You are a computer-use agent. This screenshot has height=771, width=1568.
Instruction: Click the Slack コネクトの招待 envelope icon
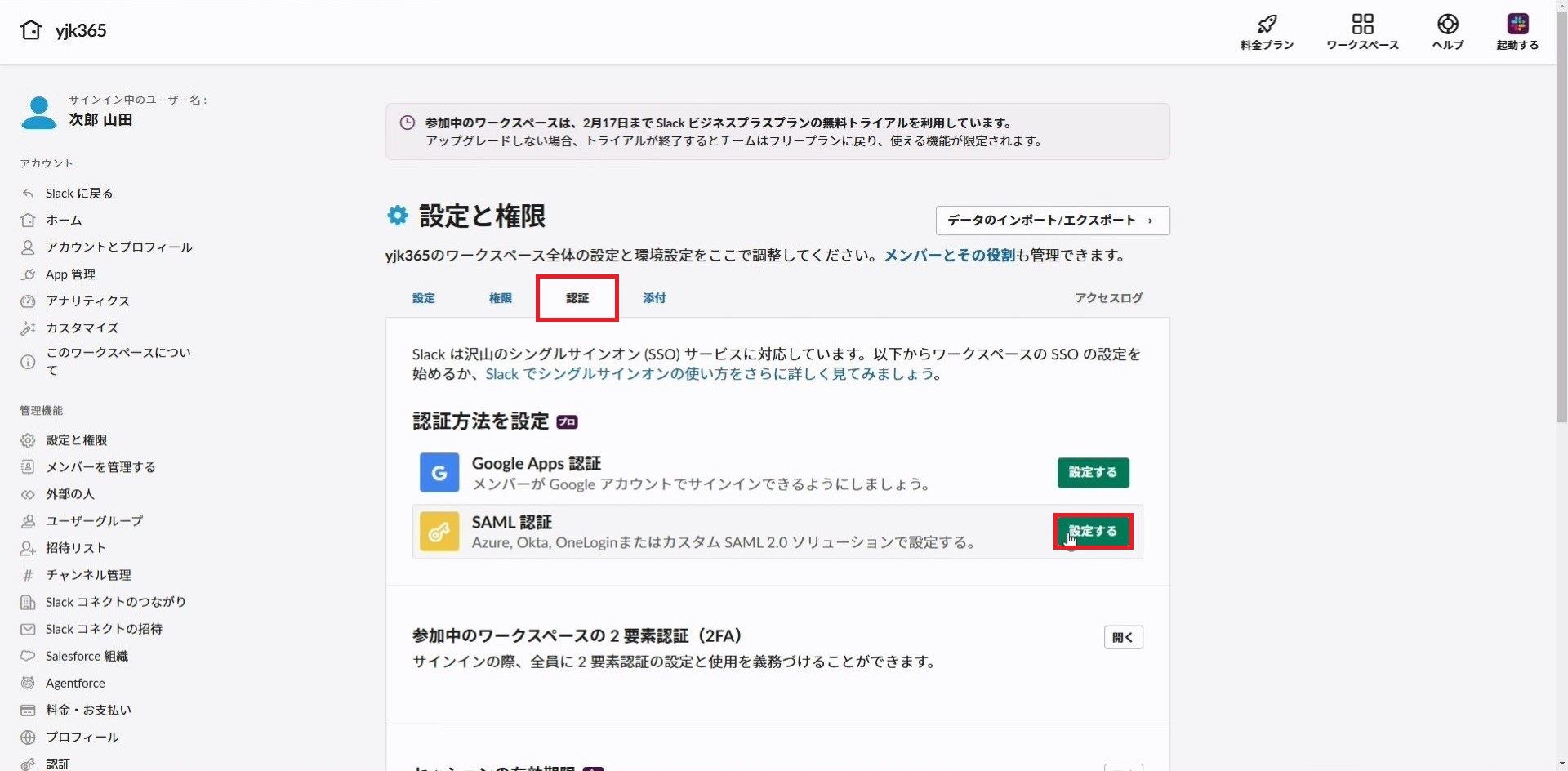point(28,629)
